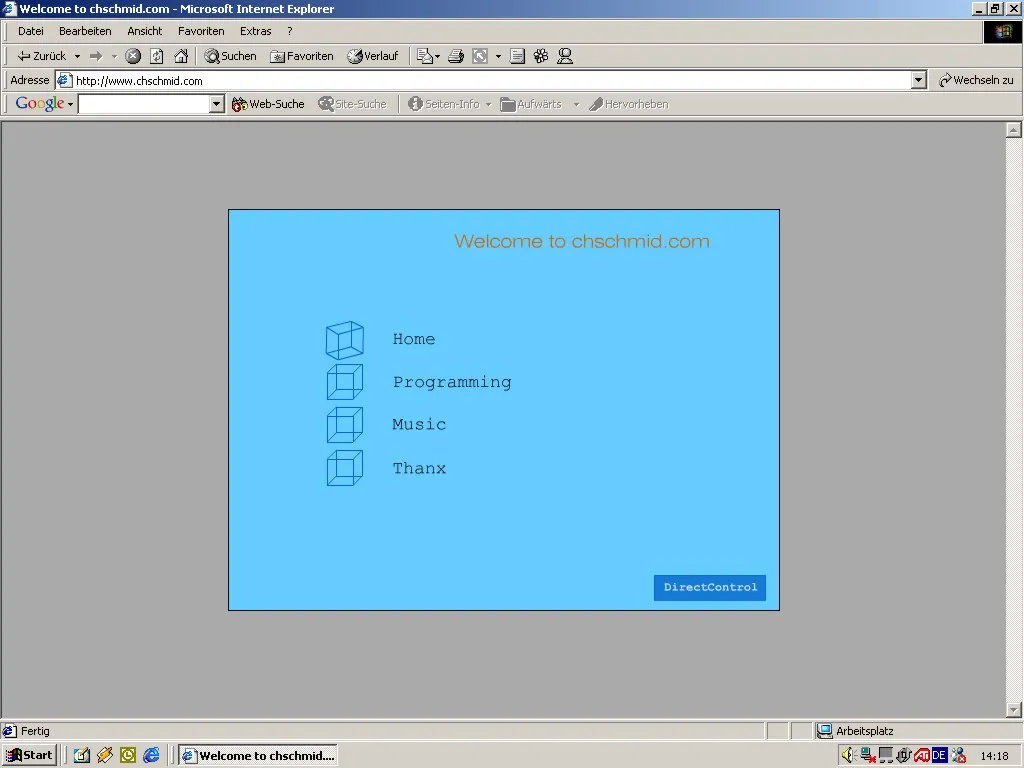The height and width of the screenshot is (768, 1024).
Task: Open the Bearbeiten menu
Action: tap(85, 31)
